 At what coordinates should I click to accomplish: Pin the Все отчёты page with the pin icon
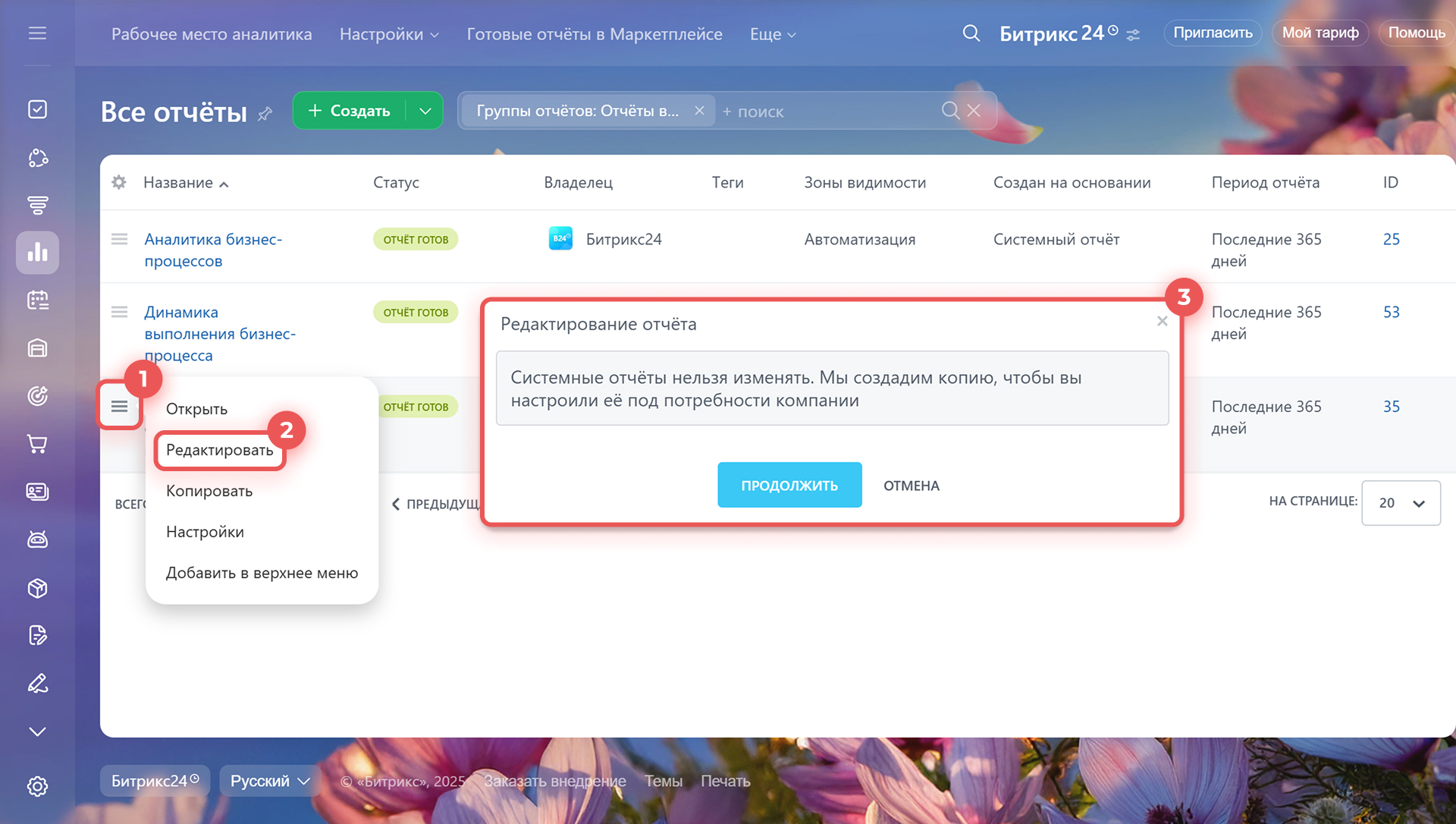pos(265,114)
